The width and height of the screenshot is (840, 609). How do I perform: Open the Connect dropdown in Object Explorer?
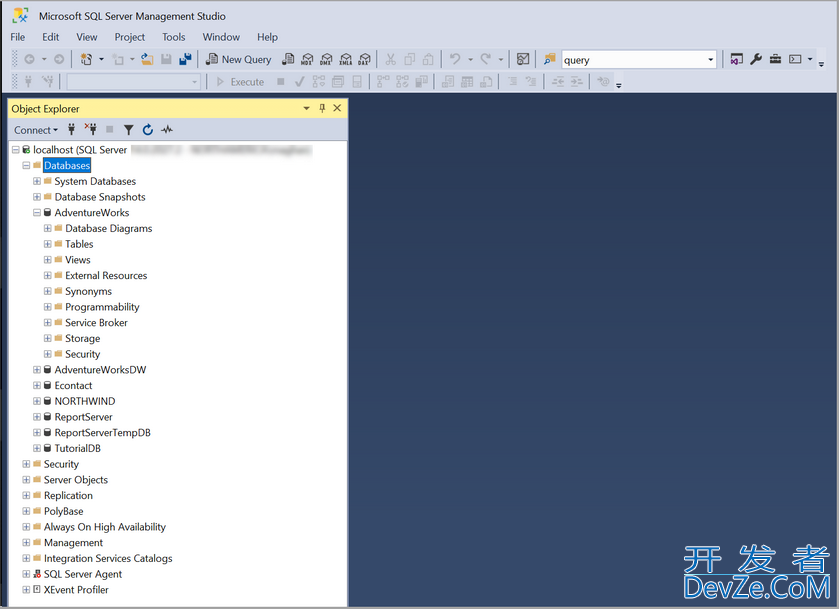pyautogui.click(x=36, y=130)
